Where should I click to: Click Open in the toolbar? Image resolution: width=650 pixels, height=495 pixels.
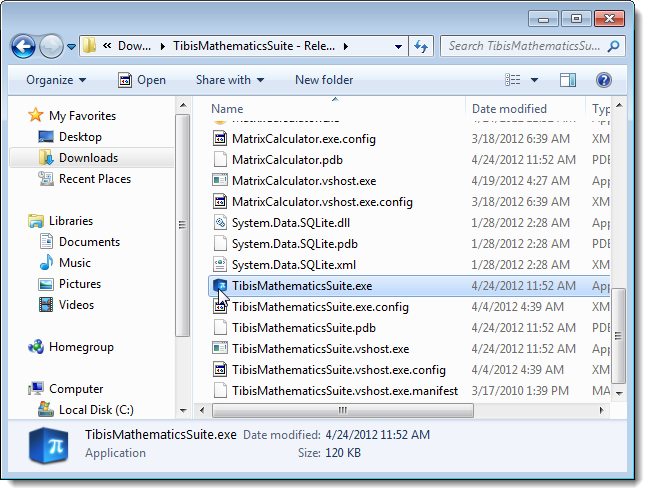pos(142,80)
